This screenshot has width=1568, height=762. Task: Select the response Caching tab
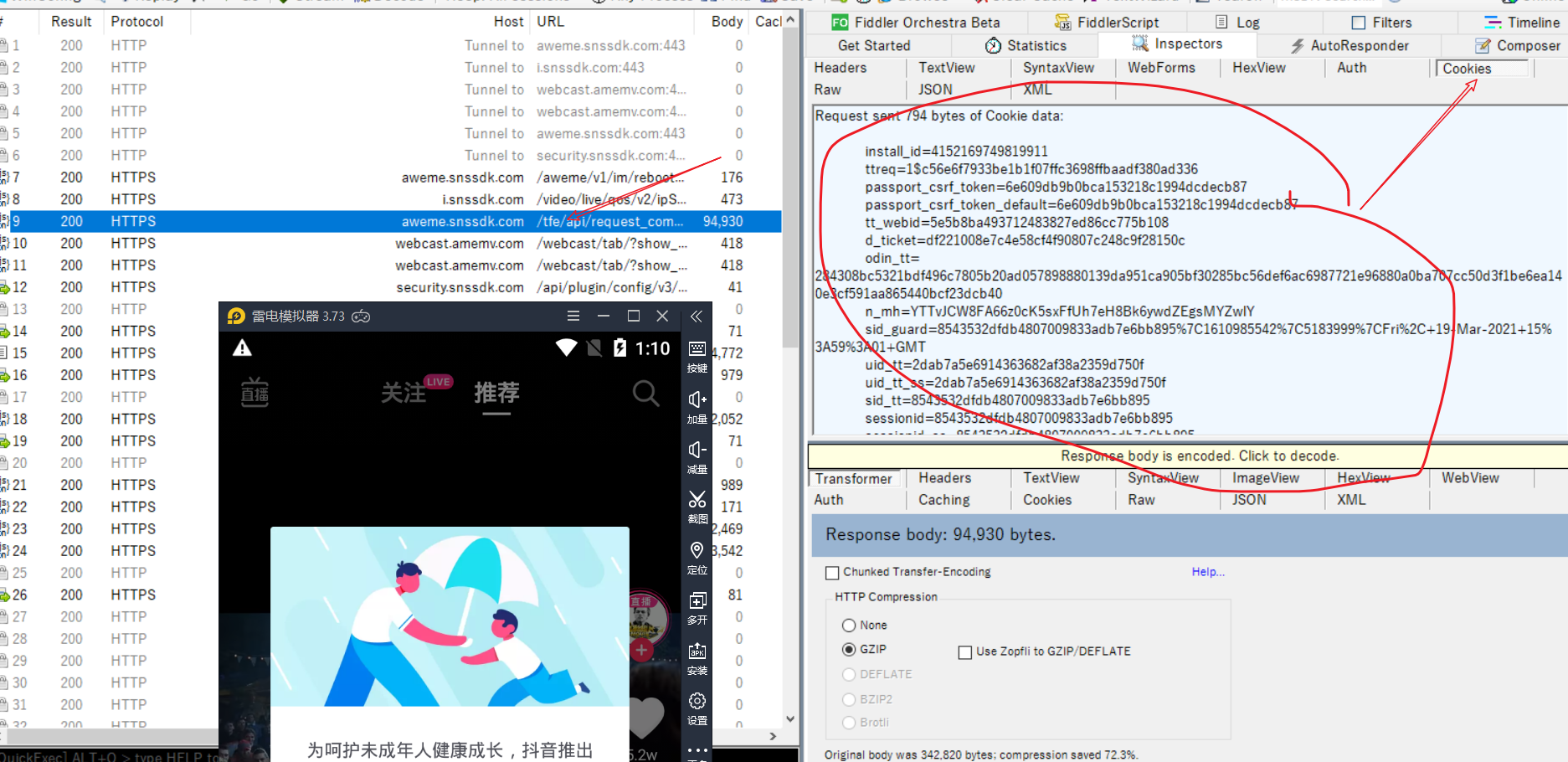943,500
